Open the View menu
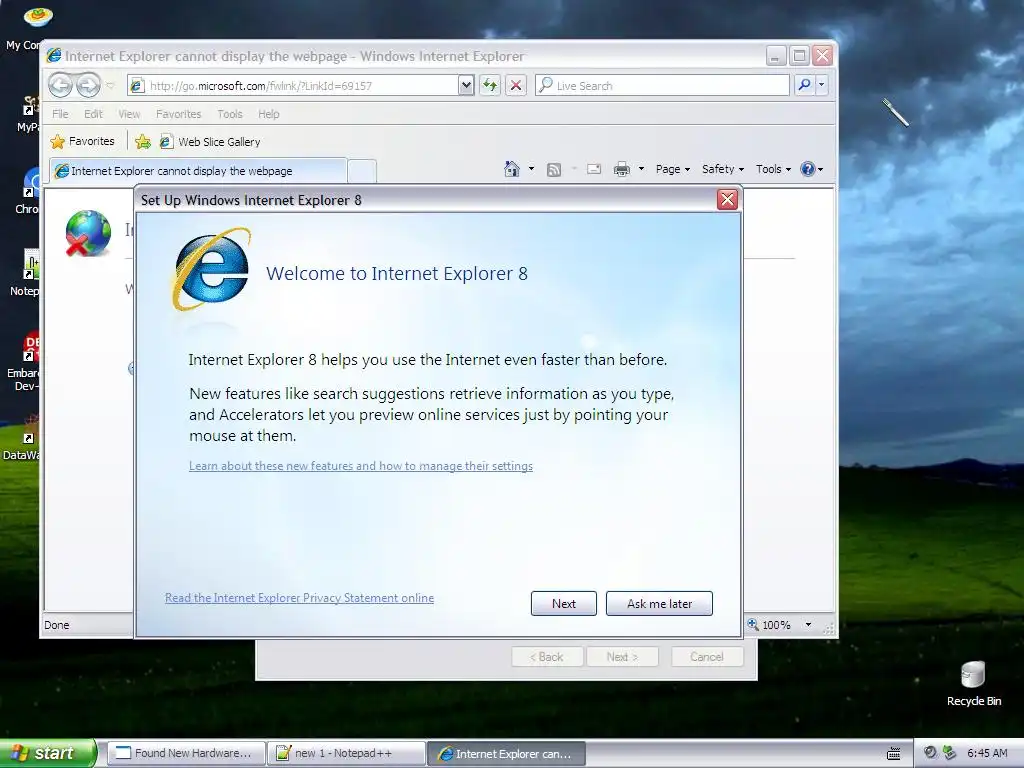 tap(129, 114)
